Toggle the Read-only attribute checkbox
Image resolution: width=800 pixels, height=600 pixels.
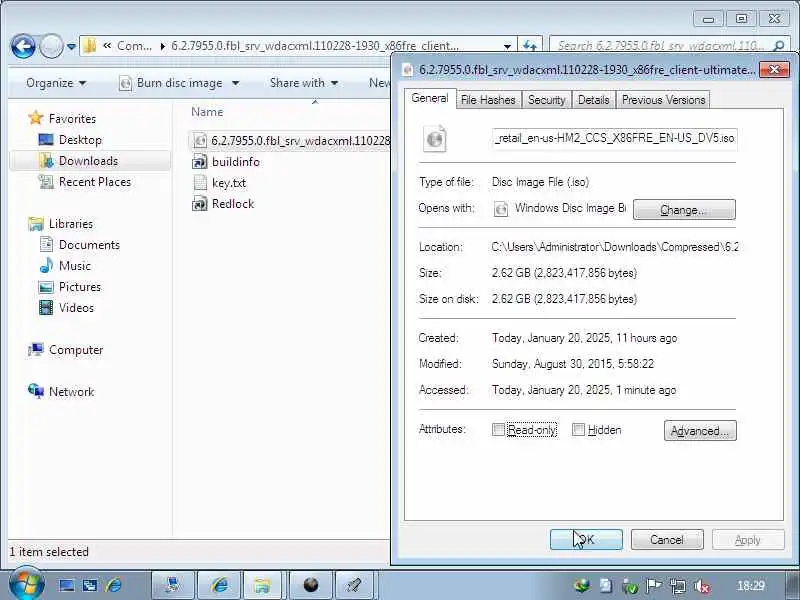(x=498, y=430)
